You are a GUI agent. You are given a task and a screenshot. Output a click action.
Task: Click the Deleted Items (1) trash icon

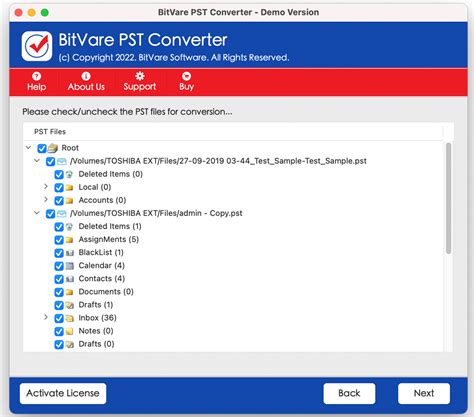point(69,227)
